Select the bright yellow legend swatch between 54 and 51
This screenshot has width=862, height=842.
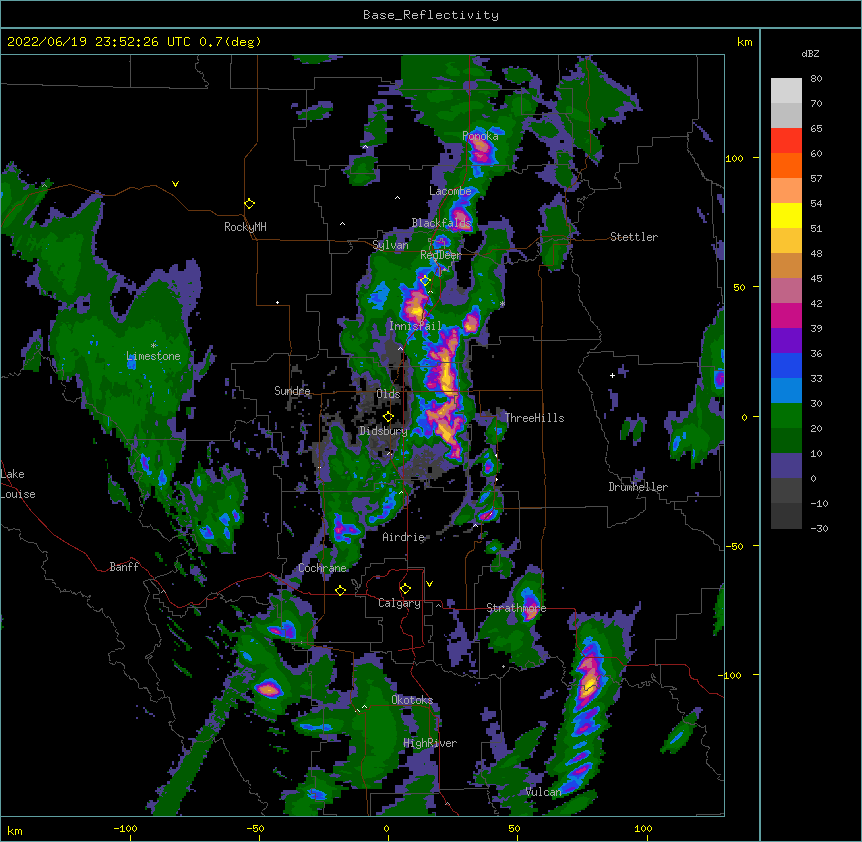(786, 215)
